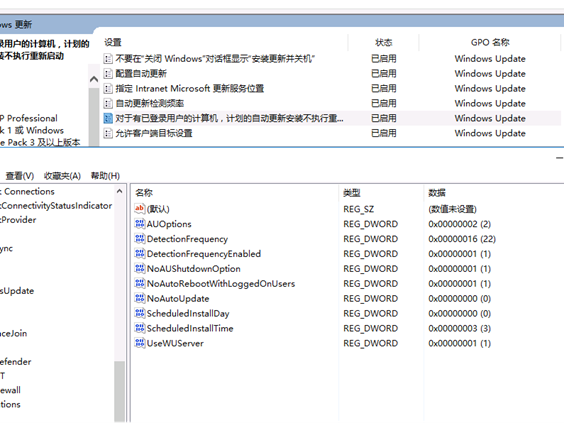This screenshot has height=423, width=564.
Task: Open the 收藏夹(A) menu
Action: click(x=62, y=176)
